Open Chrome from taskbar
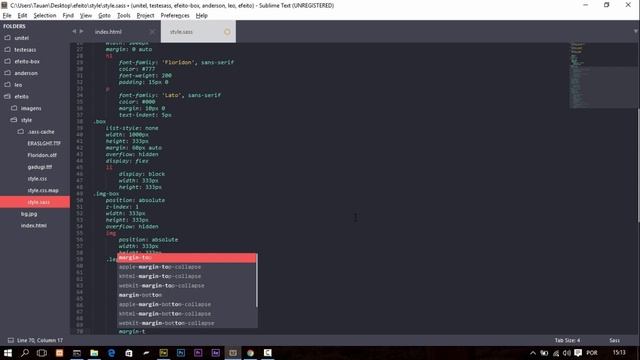Viewport: 640px width, 360px height. [250, 353]
